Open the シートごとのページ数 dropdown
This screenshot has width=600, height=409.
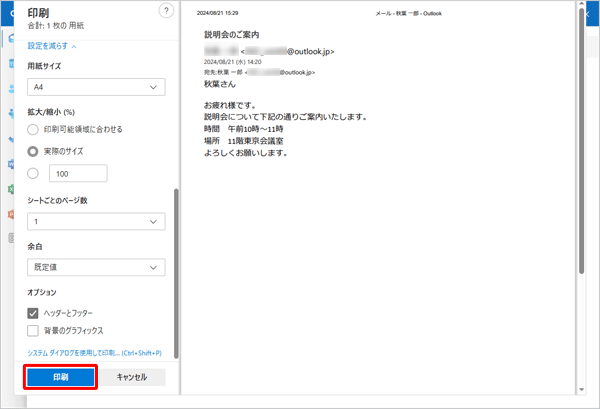pyautogui.click(x=96, y=222)
